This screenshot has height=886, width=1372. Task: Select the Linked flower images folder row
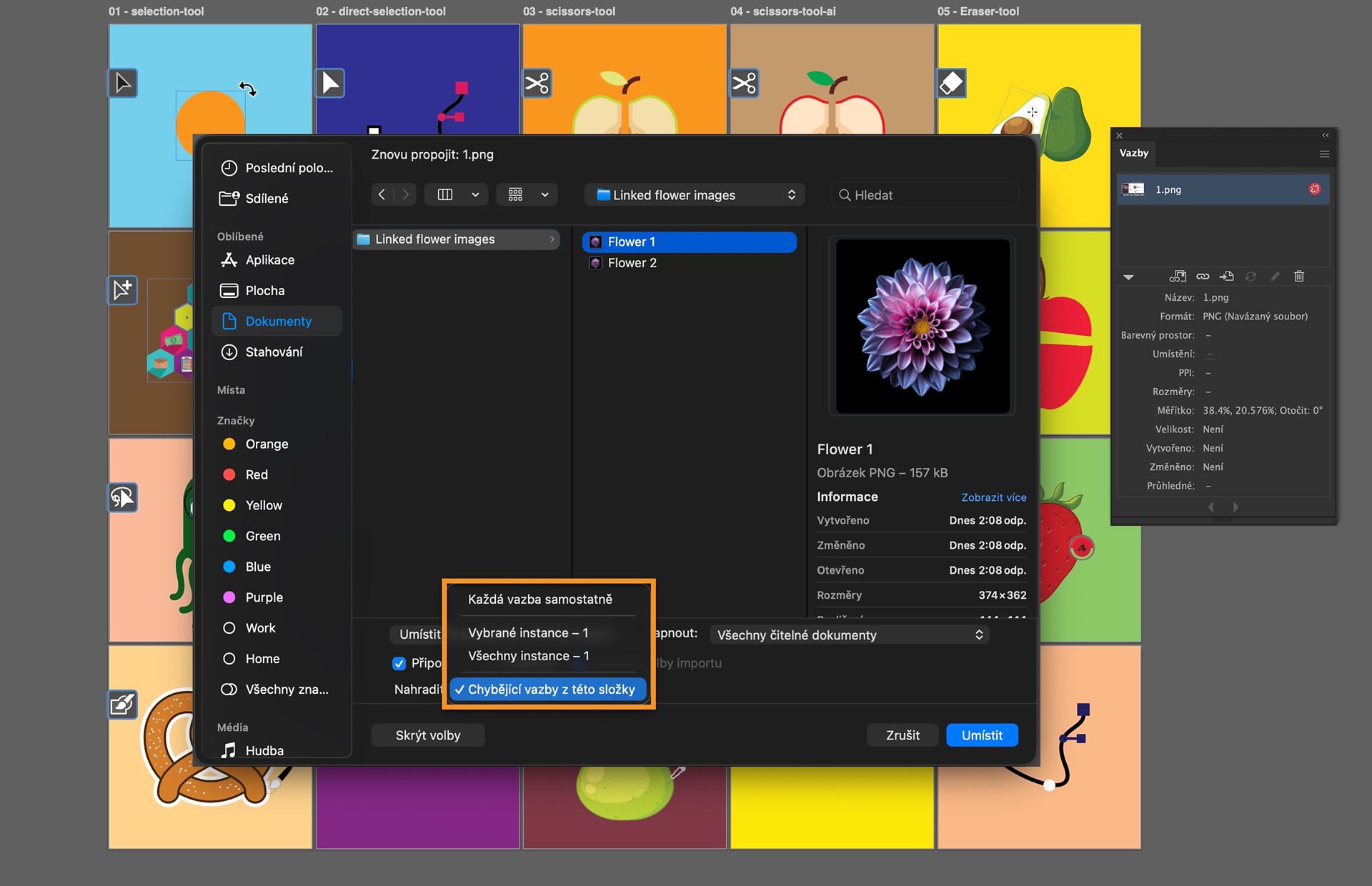(x=457, y=239)
